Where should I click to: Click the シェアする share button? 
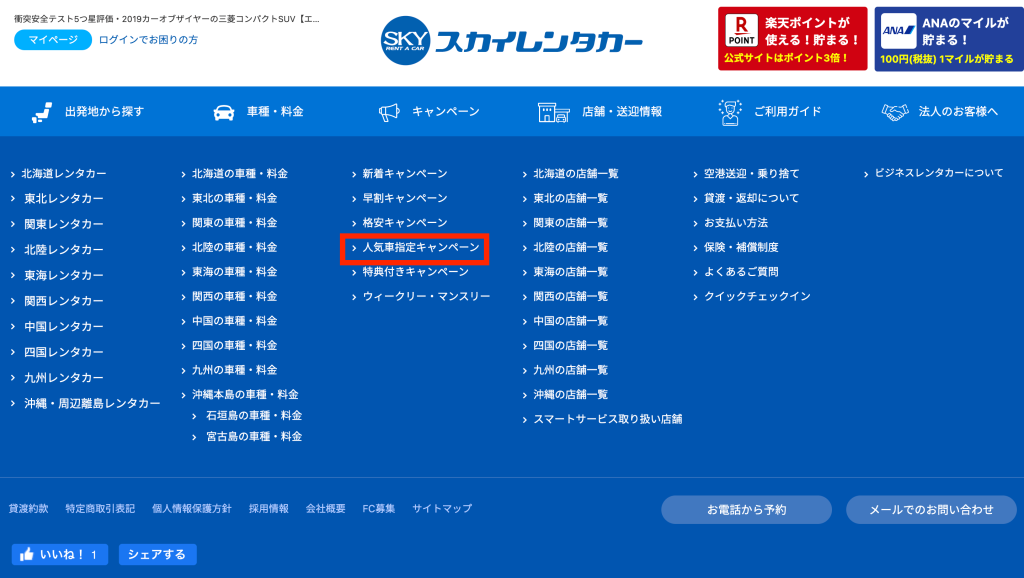tap(157, 554)
